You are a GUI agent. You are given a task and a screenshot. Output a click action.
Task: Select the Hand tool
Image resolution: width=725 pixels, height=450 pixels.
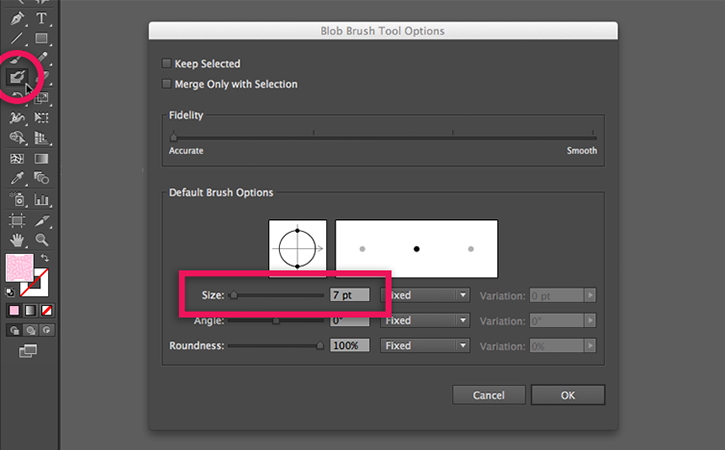click(17, 240)
